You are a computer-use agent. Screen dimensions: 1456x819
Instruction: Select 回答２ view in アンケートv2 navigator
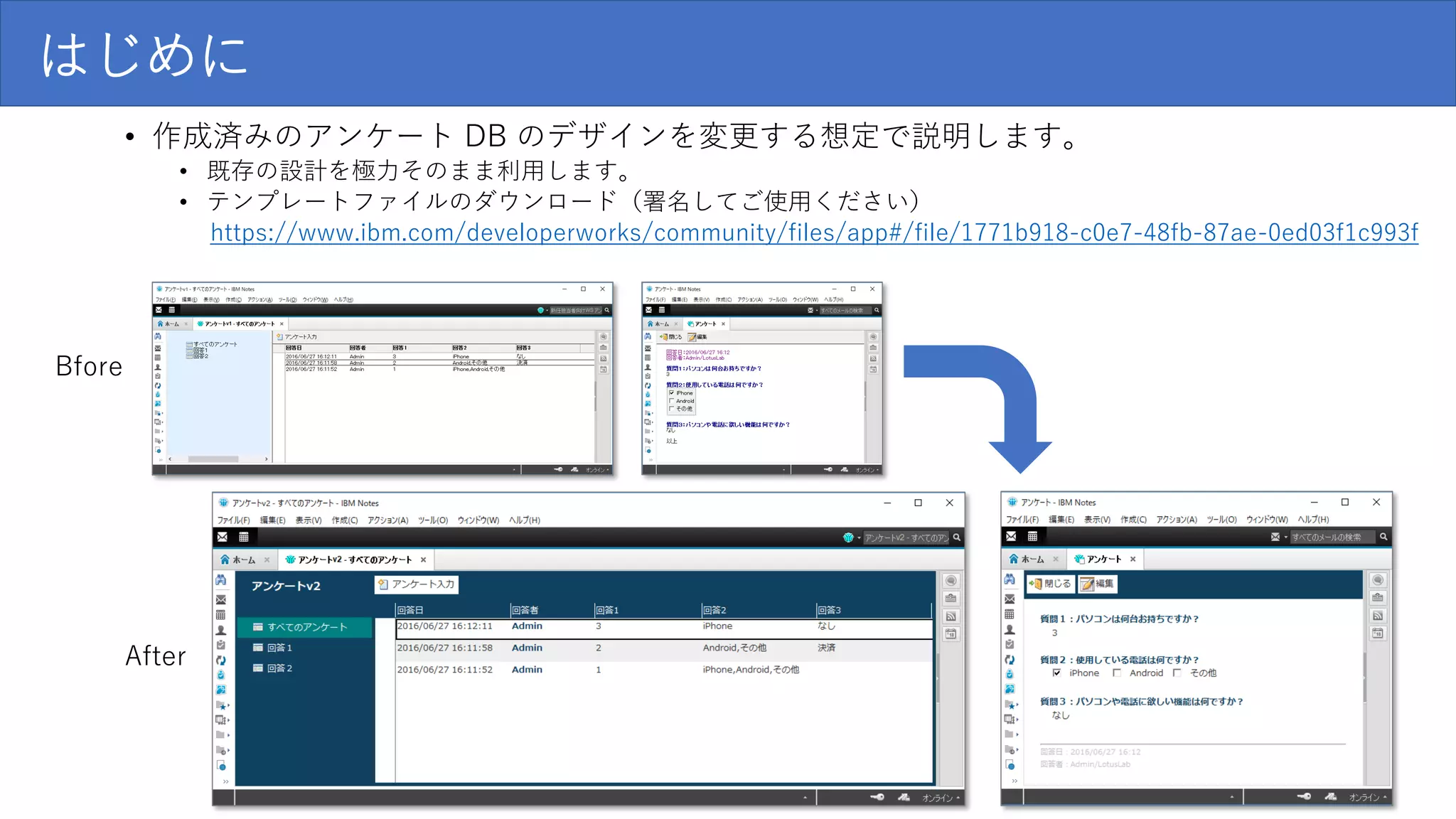272,668
